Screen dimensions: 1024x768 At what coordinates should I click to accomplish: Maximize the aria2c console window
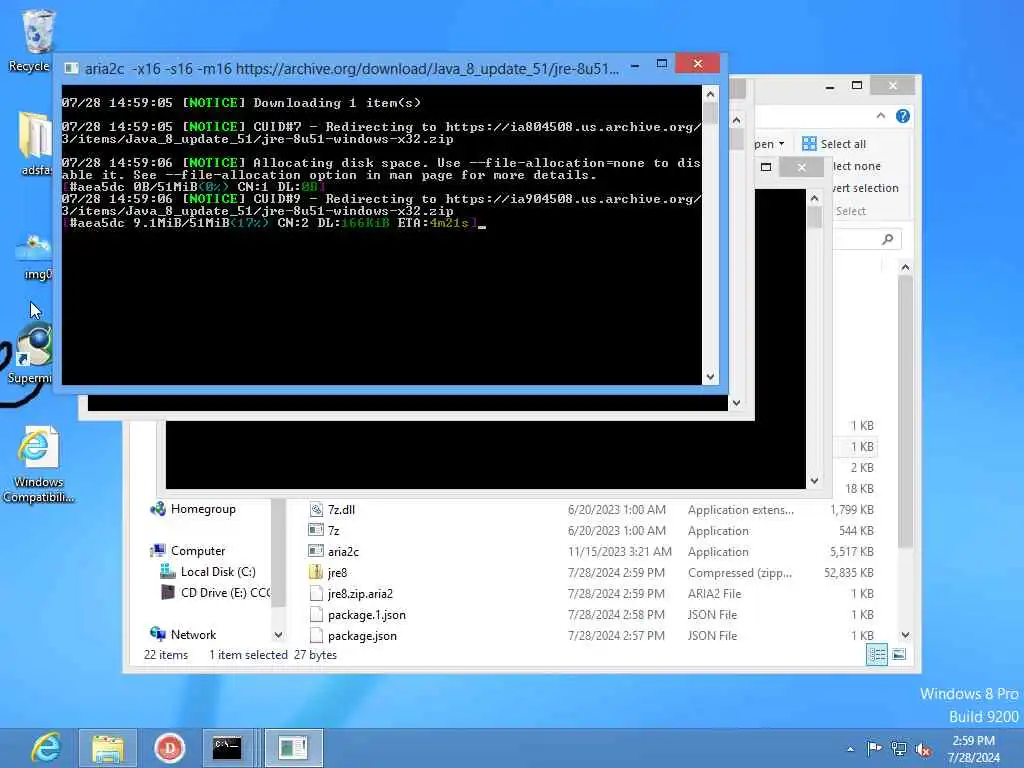[662, 64]
